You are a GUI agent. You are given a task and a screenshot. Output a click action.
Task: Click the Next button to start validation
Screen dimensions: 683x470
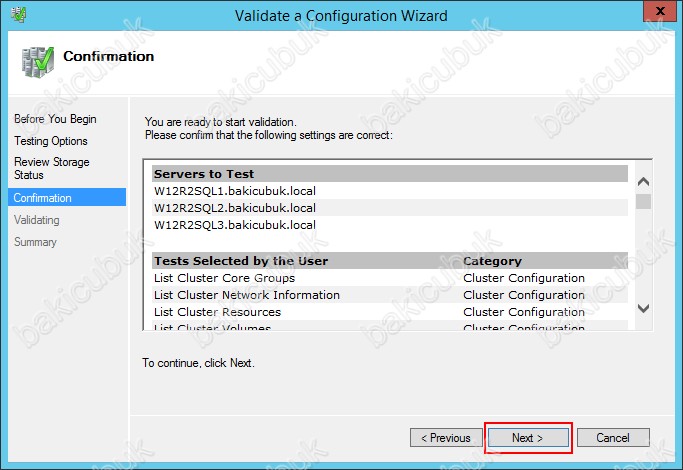(x=527, y=438)
